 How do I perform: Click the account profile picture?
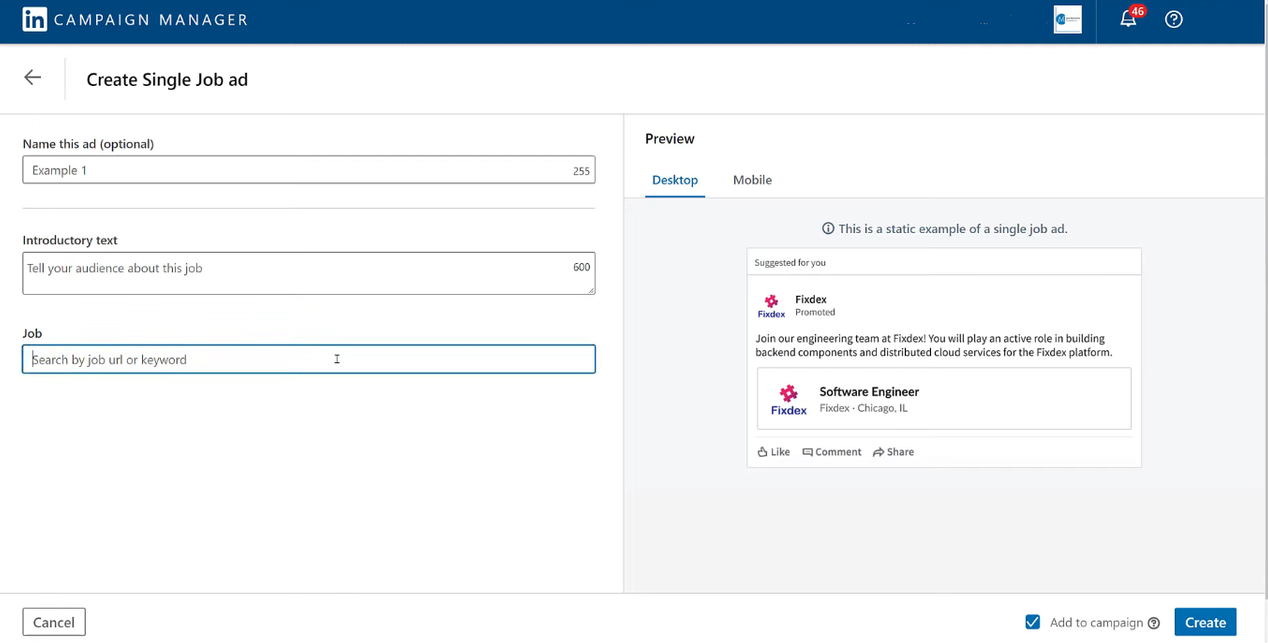[1067, 20]
